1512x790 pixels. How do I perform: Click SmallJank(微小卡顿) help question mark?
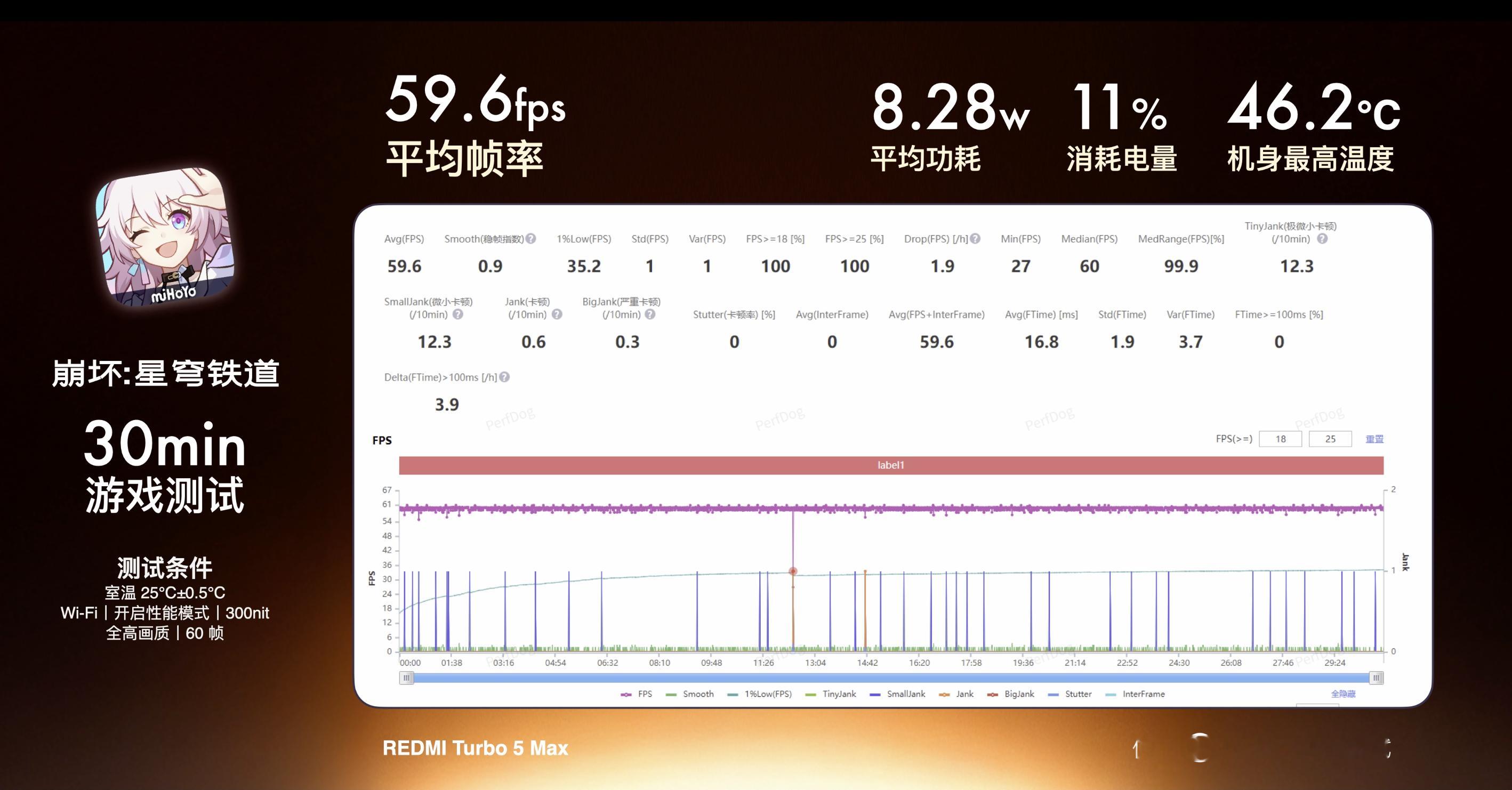tap(458, 315)
